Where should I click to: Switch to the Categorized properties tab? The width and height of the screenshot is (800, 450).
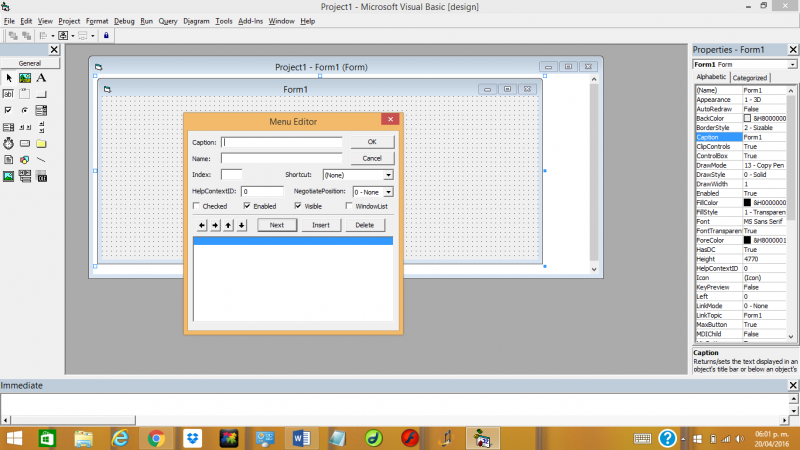click(749, 78)
